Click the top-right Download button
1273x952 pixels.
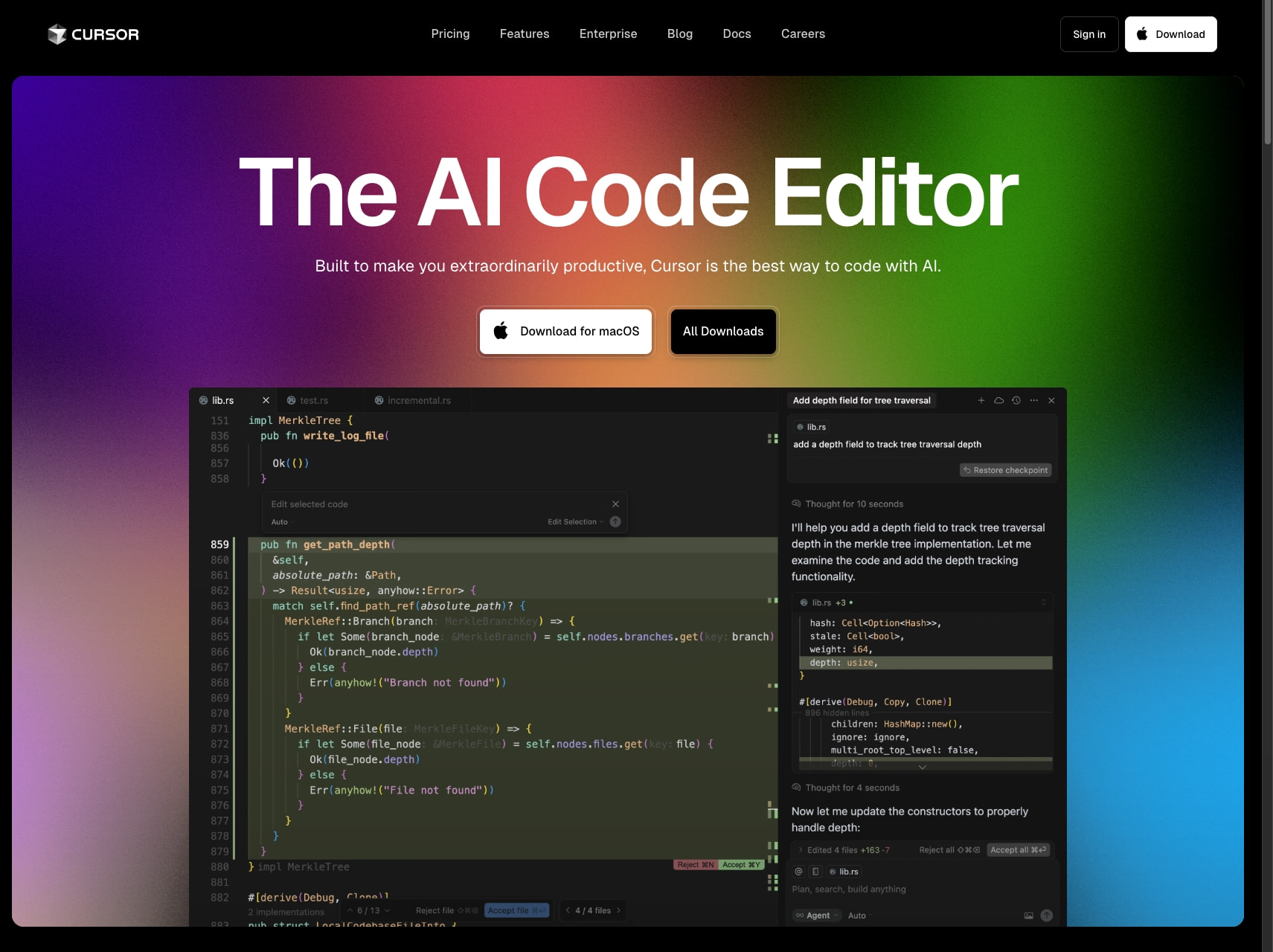(x=1170, y=34)
